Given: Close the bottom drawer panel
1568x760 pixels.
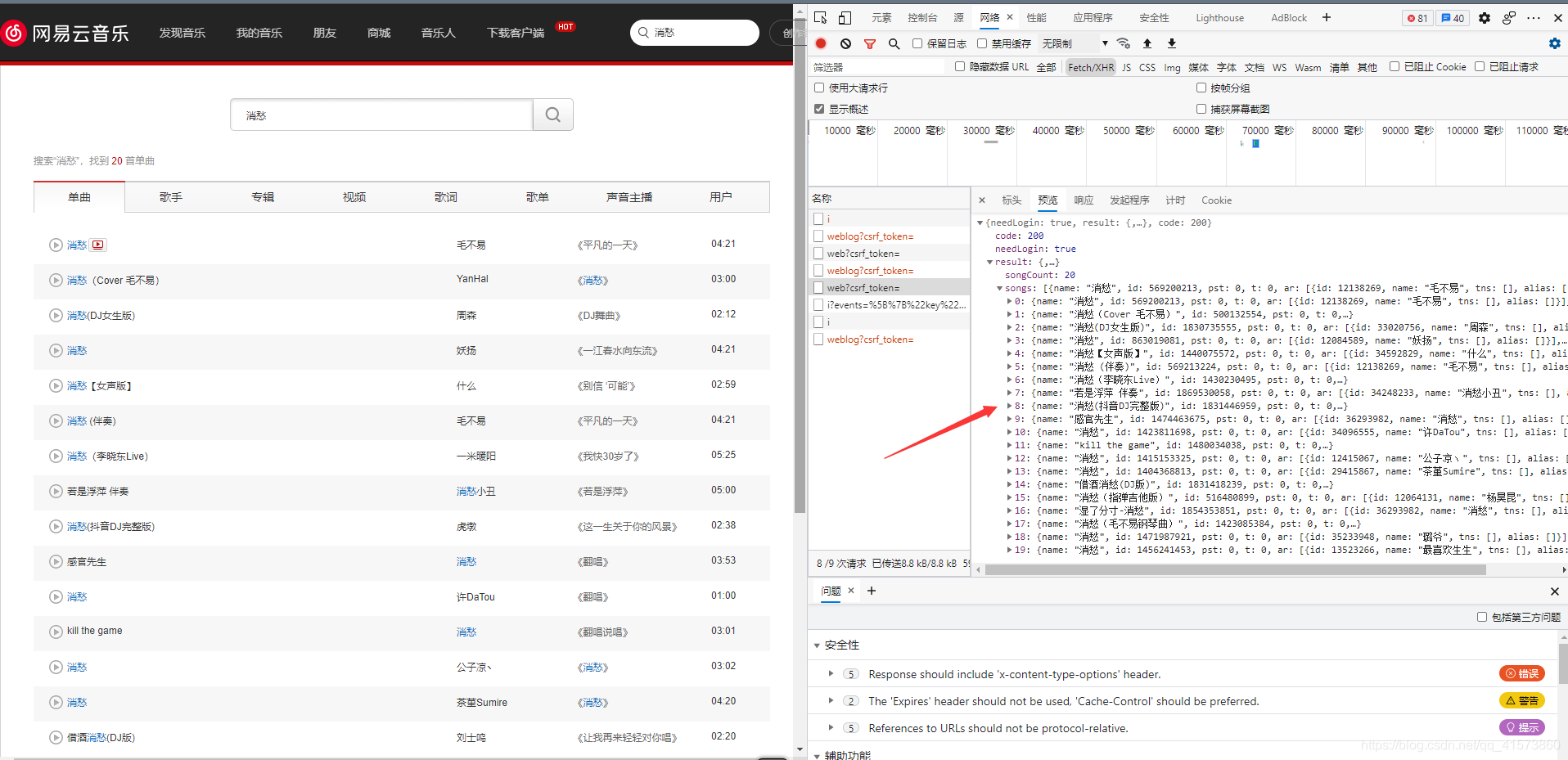Looking at the screenshot, I should (x=1555, y=591).
